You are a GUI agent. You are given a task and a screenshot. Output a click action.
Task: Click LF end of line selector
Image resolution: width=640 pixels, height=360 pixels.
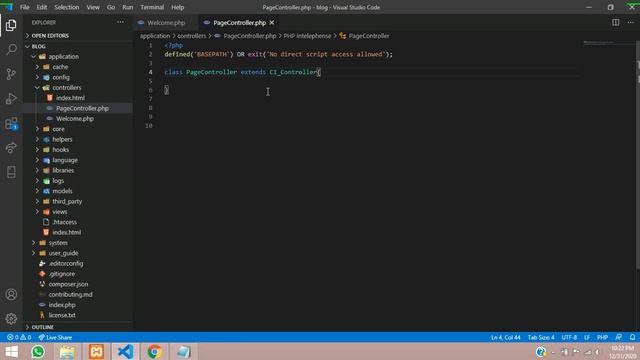pyautogui.click(x=587, y=338)
